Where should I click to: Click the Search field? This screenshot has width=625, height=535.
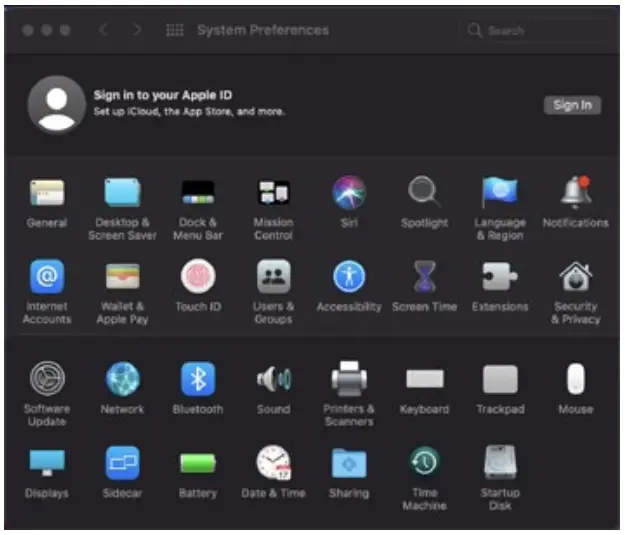click(534, 30)
